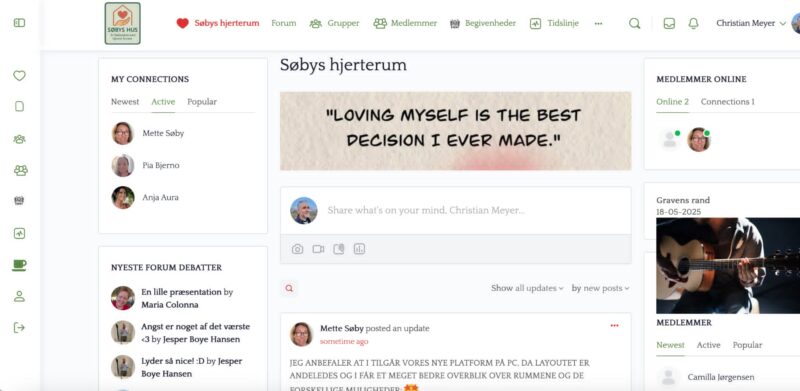Select Newest tab in Medlemmer widget
Screen dimensions: 800x391
tap(670, 345)
